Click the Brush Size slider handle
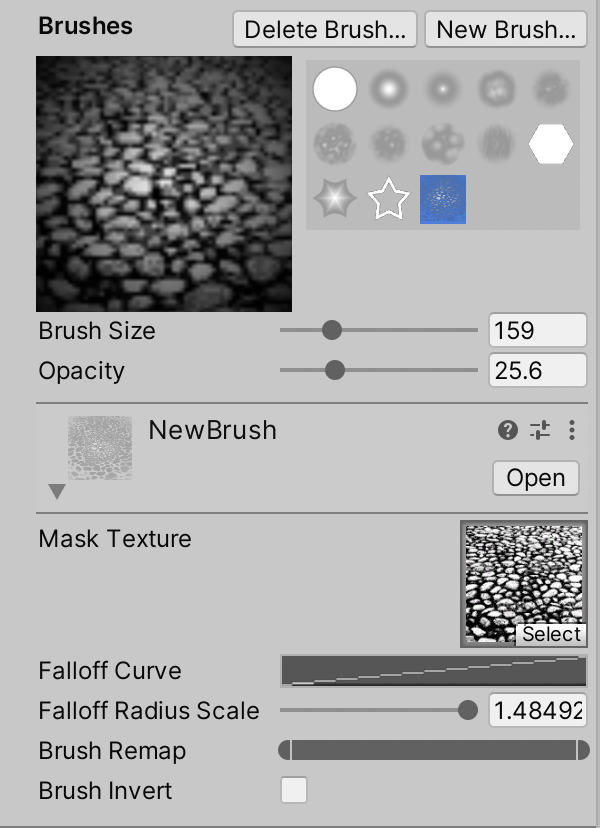 [x=332, y=330]
